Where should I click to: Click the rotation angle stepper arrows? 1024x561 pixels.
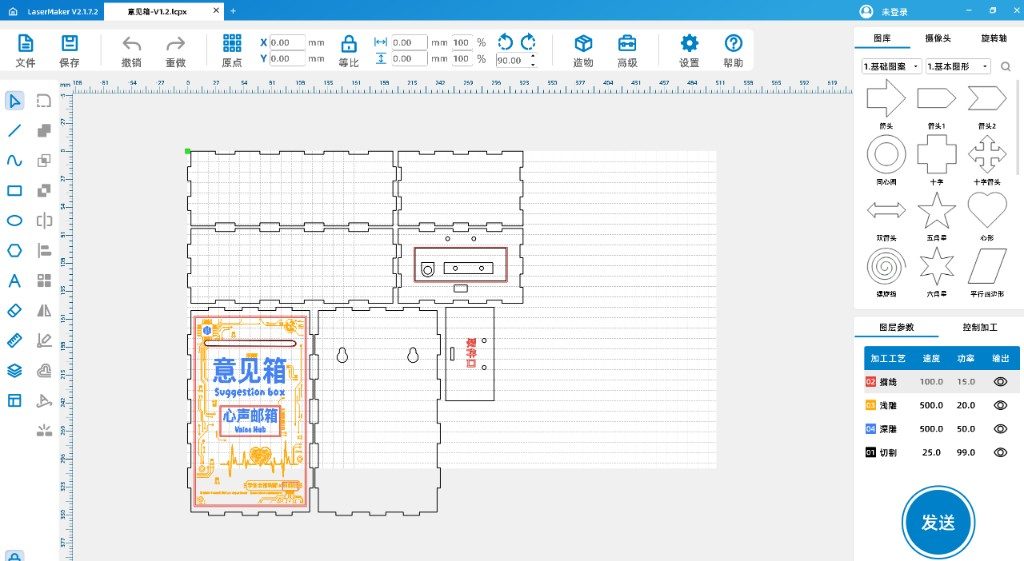click(534, 60)
